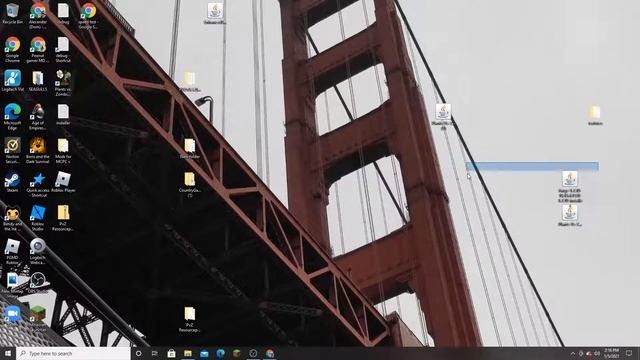Image resolution: width=640 pixels, height=360 pixels.
Task: Show hidden system tray icons
Action: 572,353
